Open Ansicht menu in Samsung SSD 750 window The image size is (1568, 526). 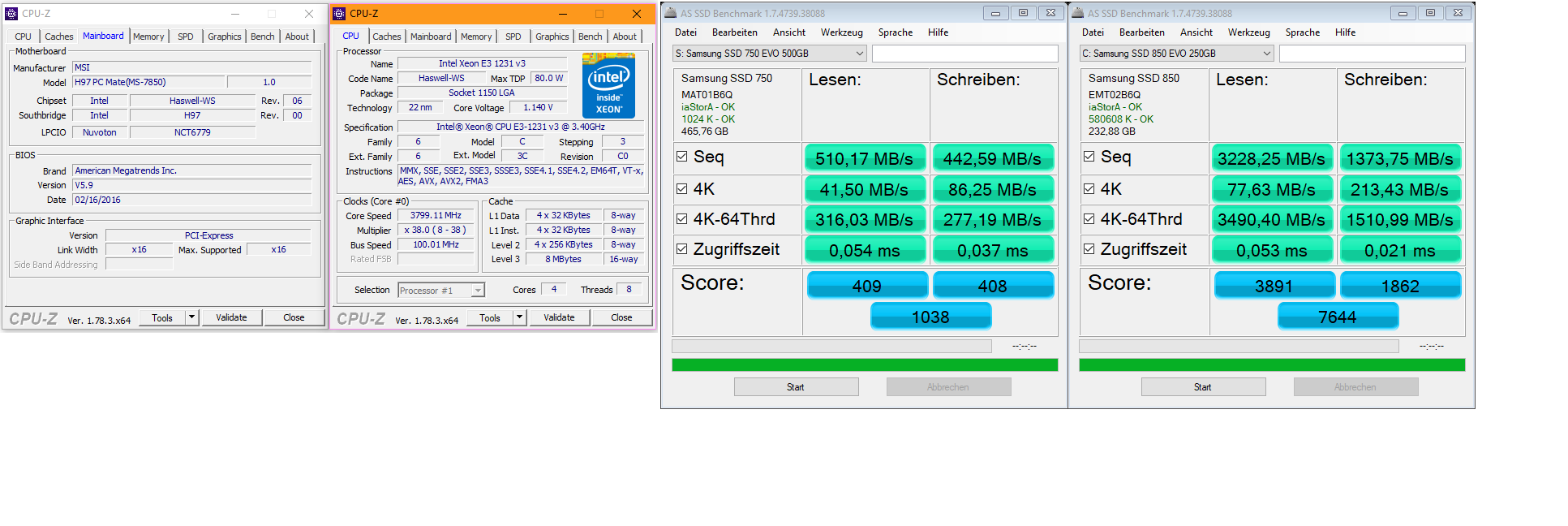pyautogui.click(x=789, y=32)
